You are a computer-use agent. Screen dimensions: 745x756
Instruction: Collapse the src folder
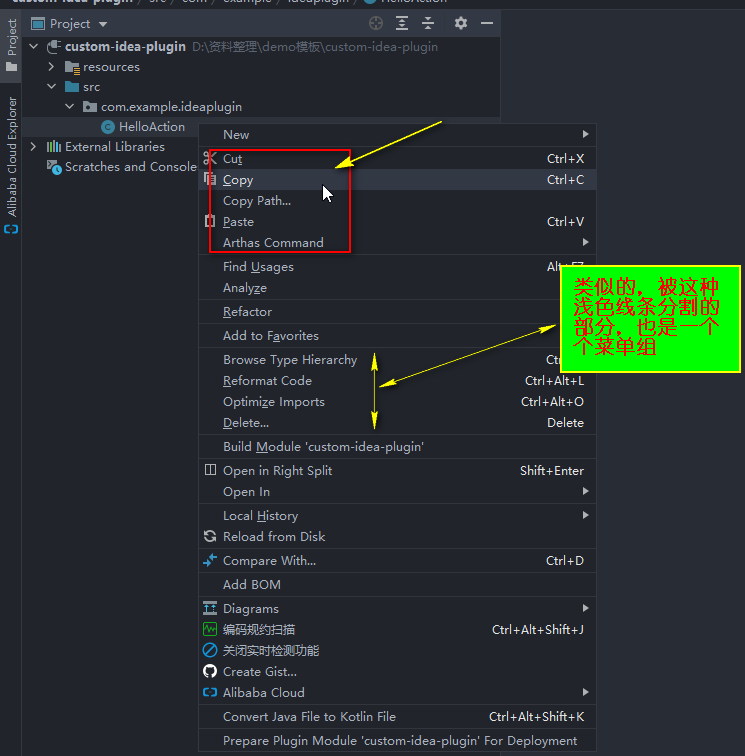pos(52,87)
